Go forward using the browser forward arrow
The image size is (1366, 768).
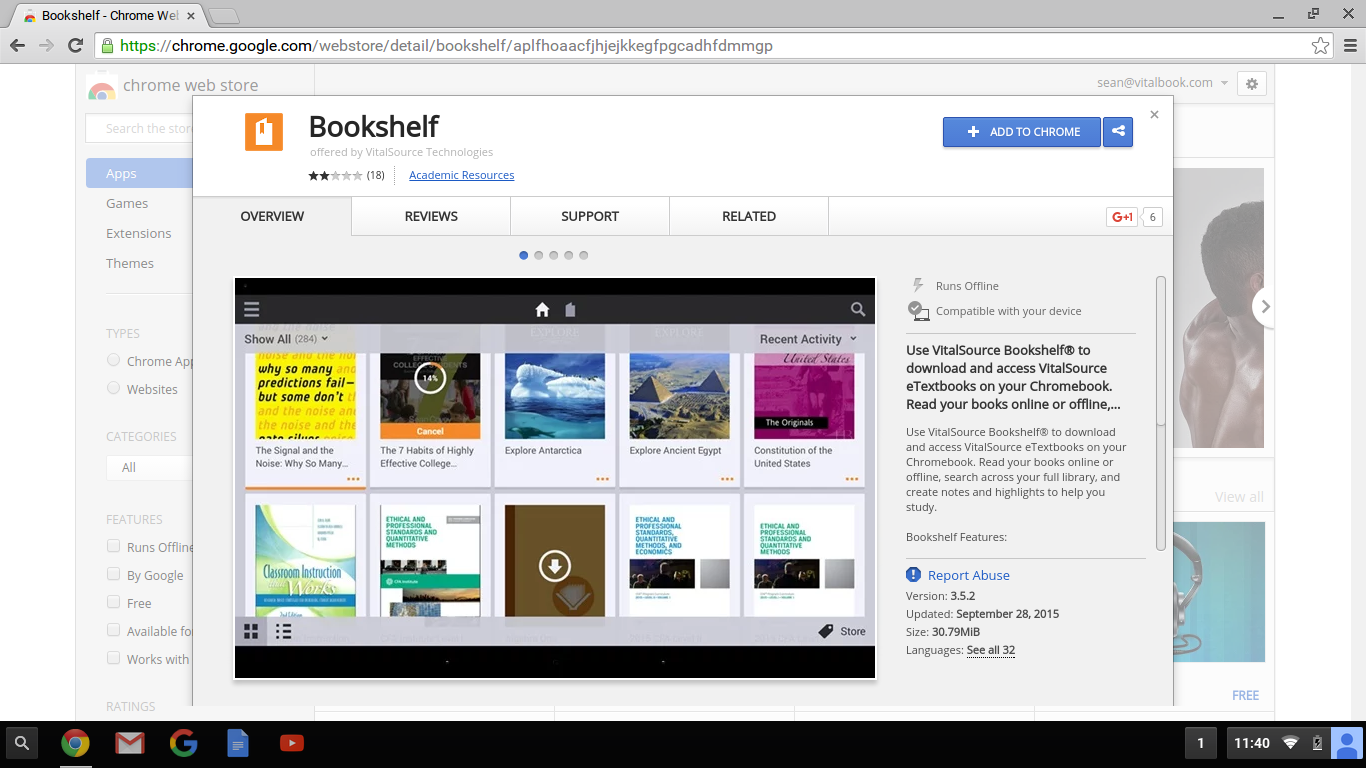pos(46,45)
